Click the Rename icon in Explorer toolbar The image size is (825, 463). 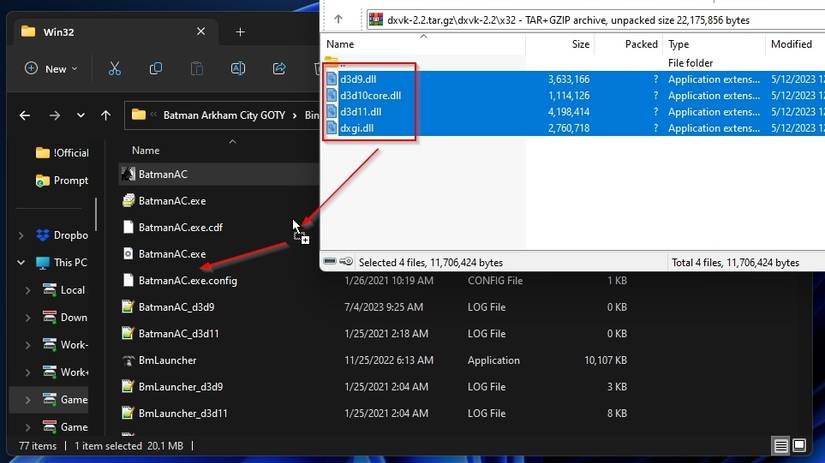238,69
